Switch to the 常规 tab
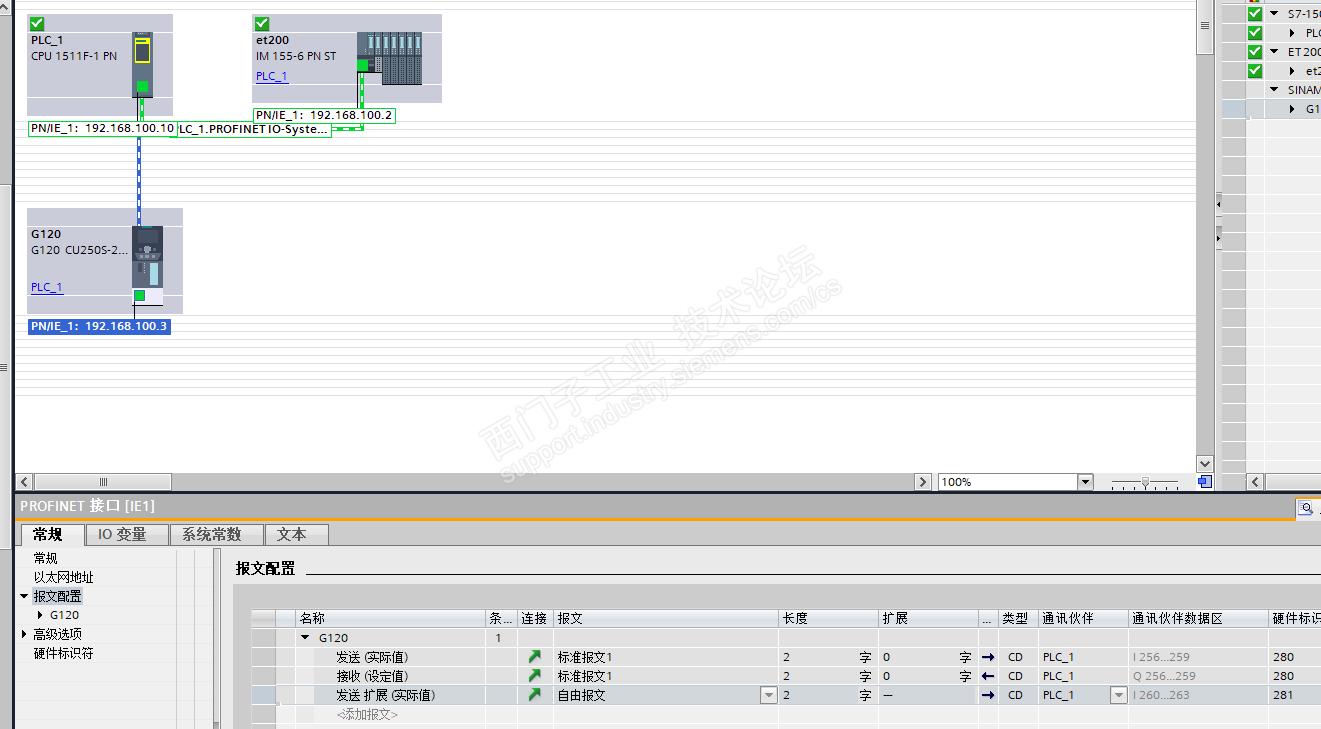Viewport: 1321px width, 729px height. point(51,535)
